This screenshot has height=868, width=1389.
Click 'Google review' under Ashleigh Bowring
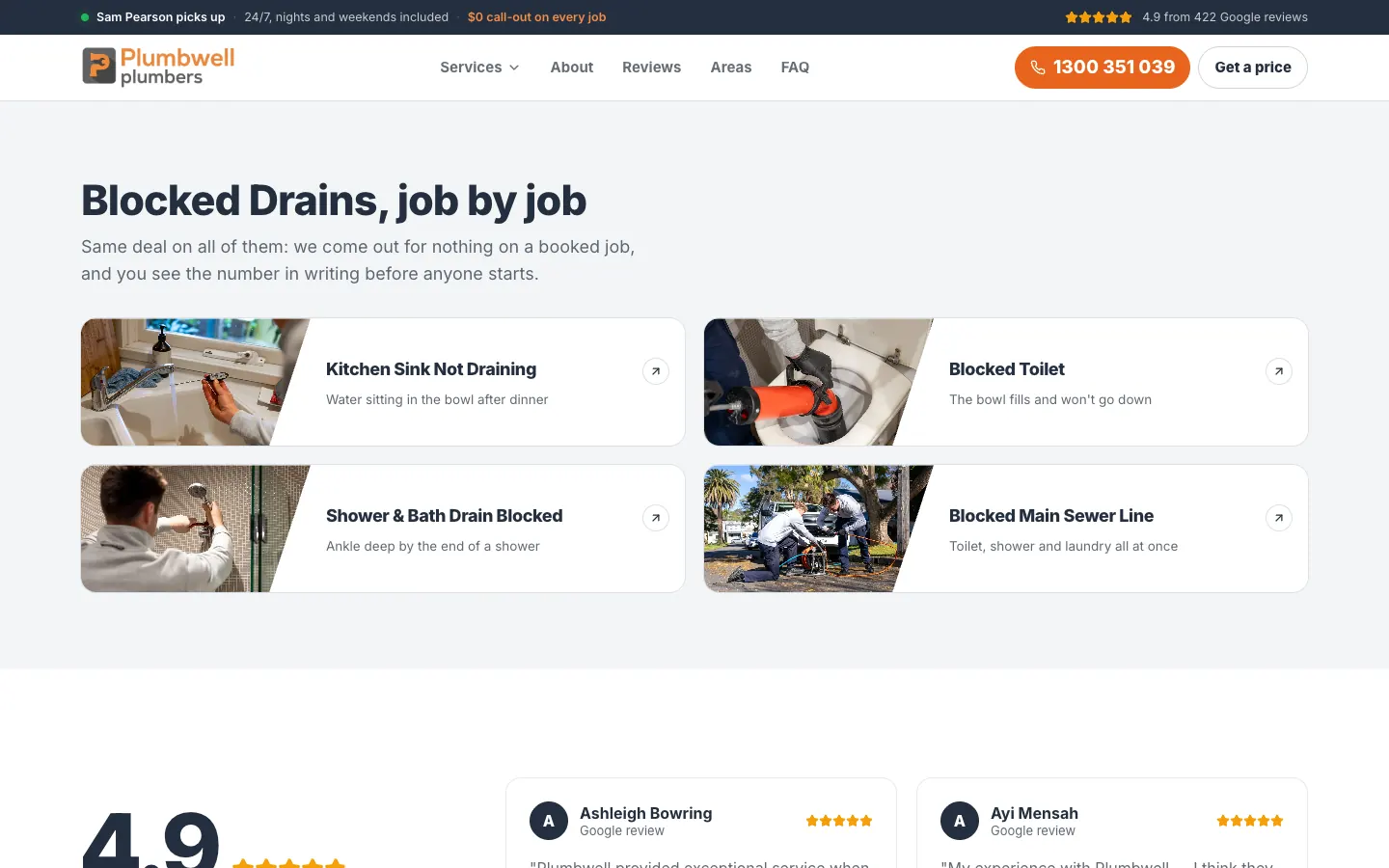click(x=622, y=831)
